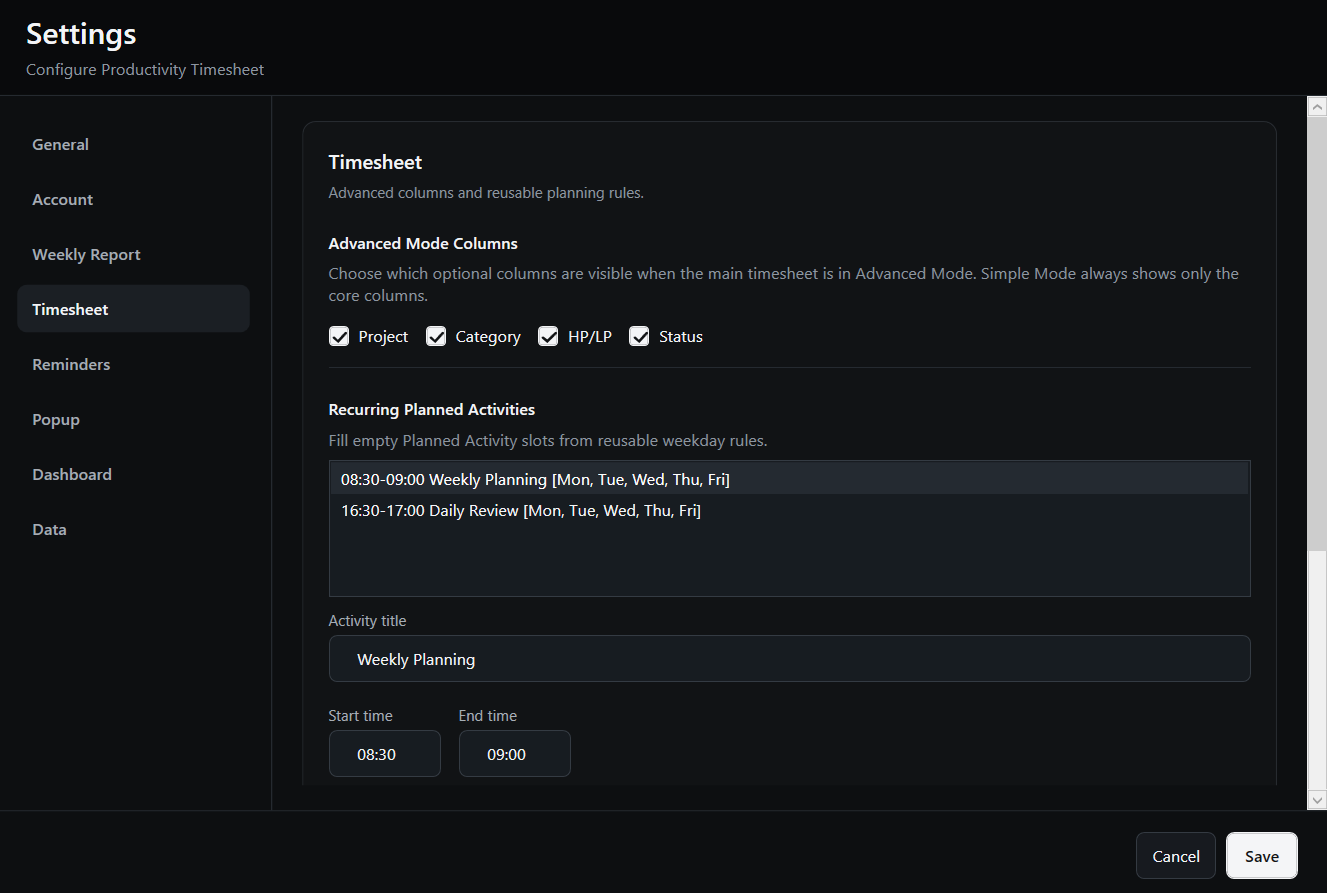
Task: Open the General settings section
Action: coord(133,144)
